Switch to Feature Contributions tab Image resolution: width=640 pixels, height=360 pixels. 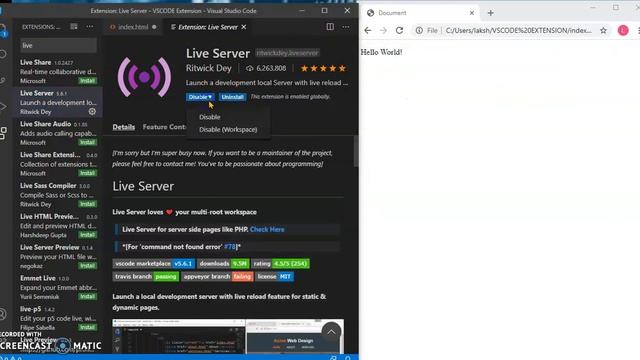[164, 127]
